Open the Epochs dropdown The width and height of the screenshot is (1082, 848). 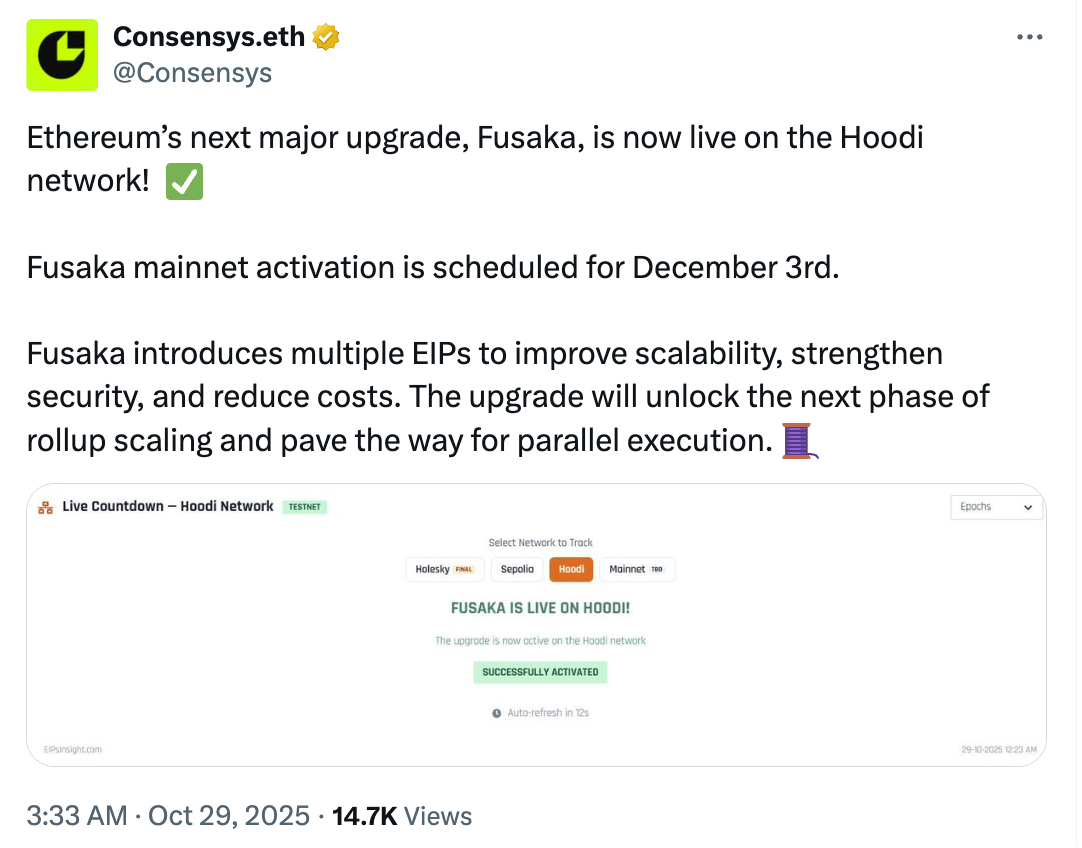(x=995, y=507)
